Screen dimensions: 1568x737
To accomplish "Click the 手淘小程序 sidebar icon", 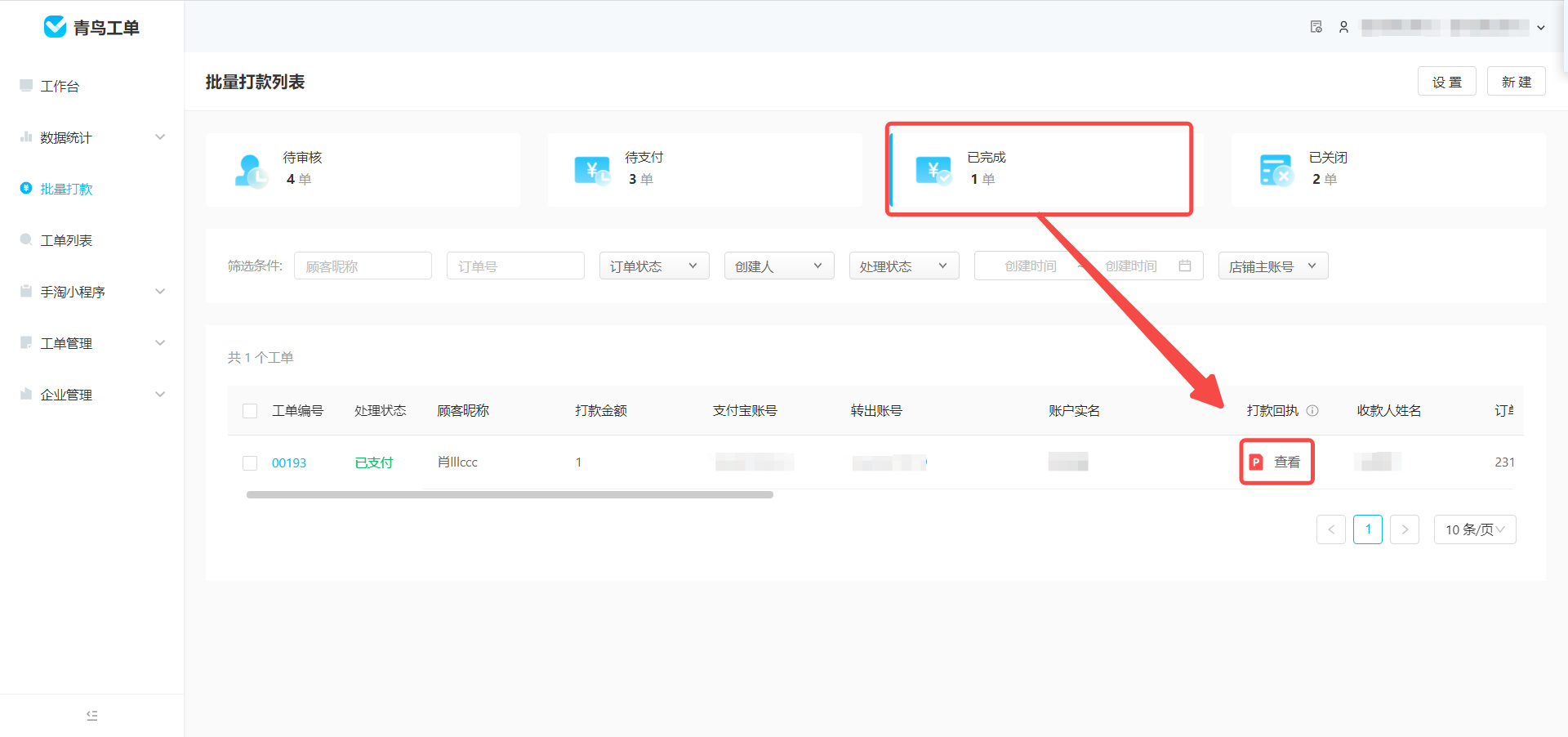I will (26, 292).
